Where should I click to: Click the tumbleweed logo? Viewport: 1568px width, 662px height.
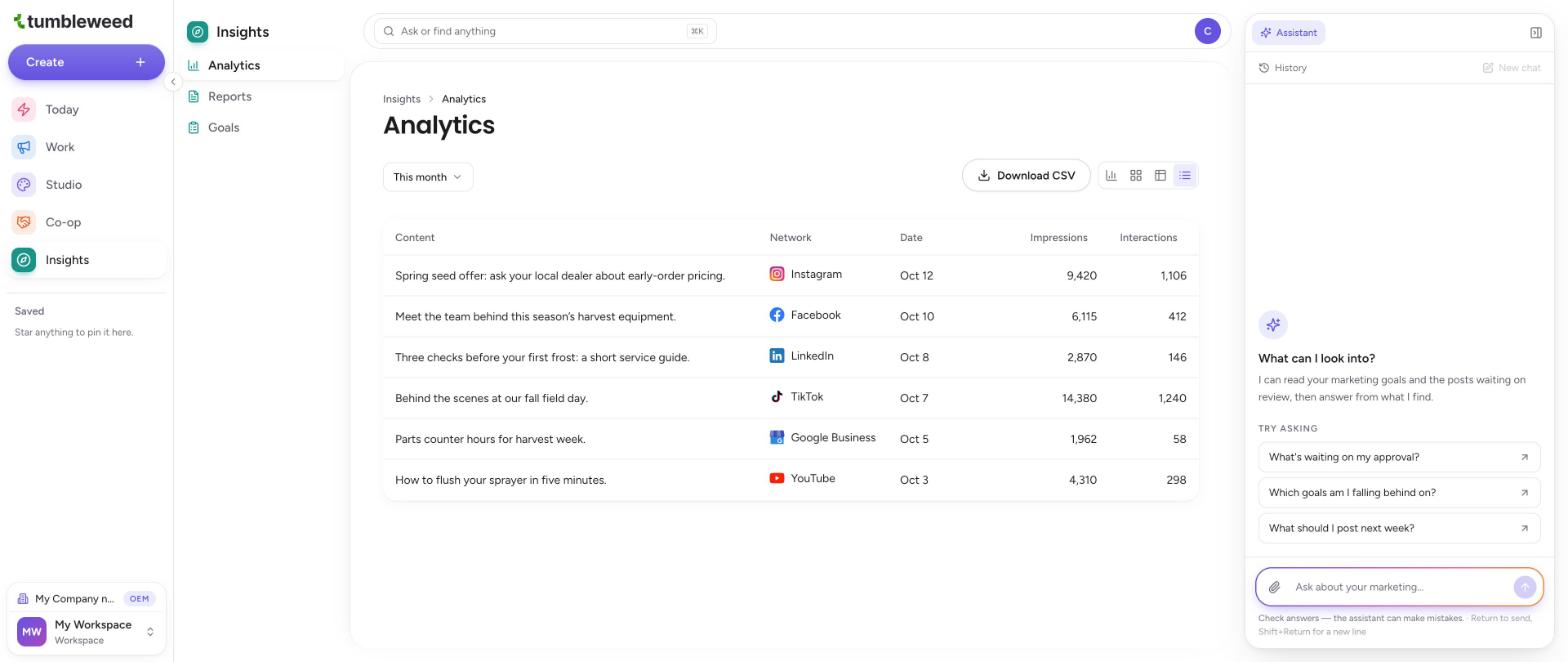pyautogui.click(x=72, y=21)
